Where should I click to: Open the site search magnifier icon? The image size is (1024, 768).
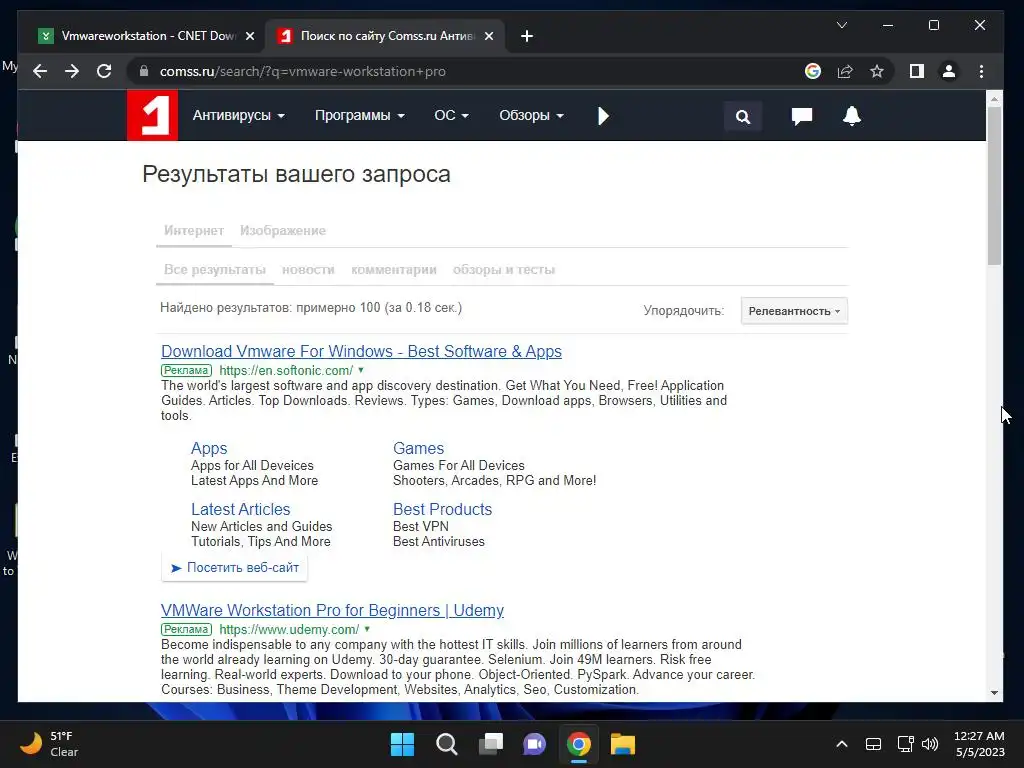[x=743, y=117]
